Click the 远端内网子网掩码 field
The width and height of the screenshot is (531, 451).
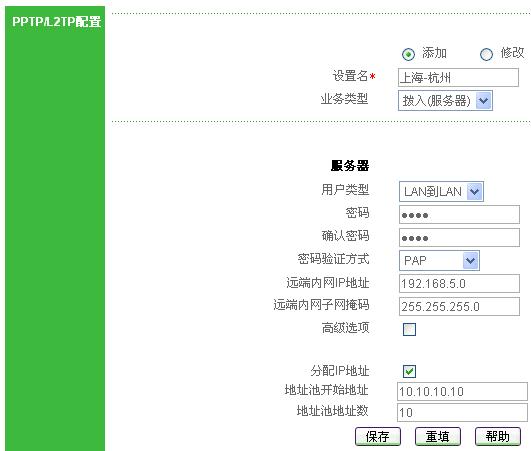[x=459, y=306]
